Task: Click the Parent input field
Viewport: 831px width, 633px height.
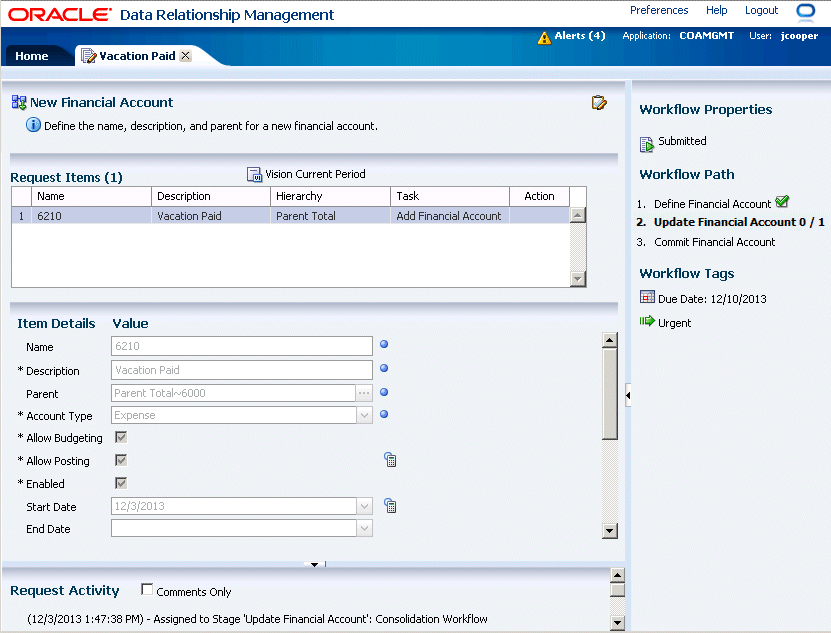Action: coord(233,393)
